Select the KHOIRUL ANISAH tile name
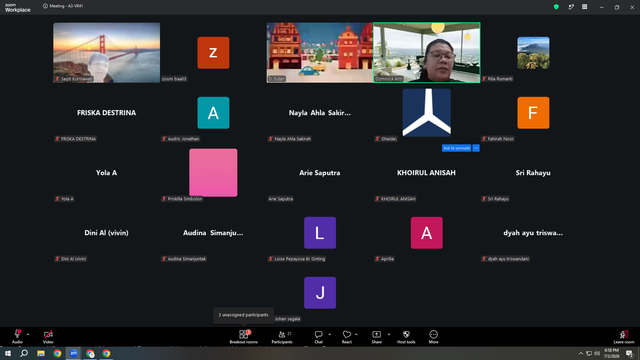640x360 pixels. (x=427, y=173)
